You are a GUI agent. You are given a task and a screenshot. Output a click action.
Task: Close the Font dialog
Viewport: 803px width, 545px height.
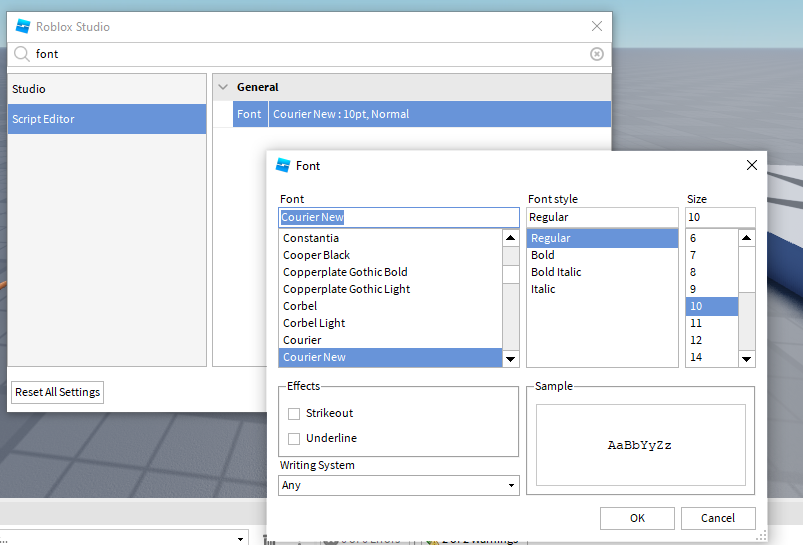[x=751, y=165]
